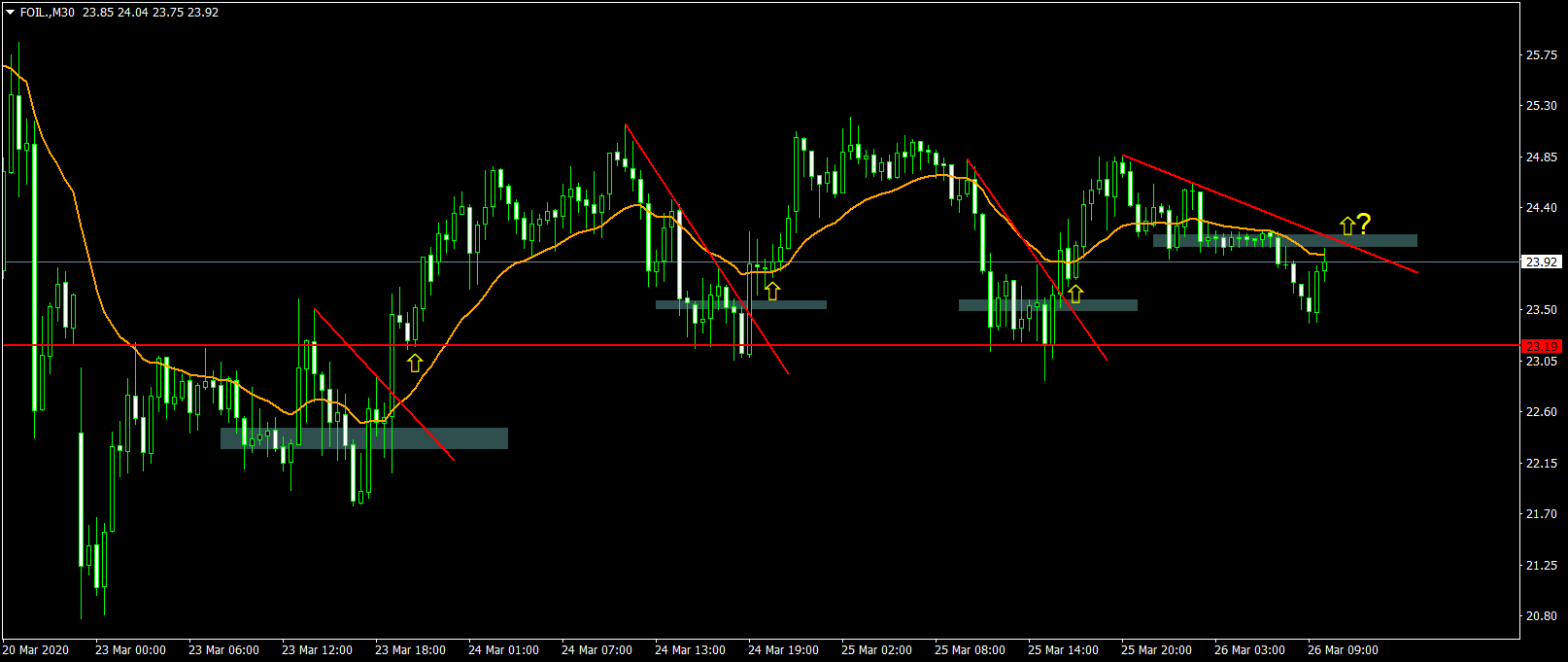Screen dimensions: 1568x662
Task: Click the 24 Mar 01:00 time label
Action: pos(503,650)
